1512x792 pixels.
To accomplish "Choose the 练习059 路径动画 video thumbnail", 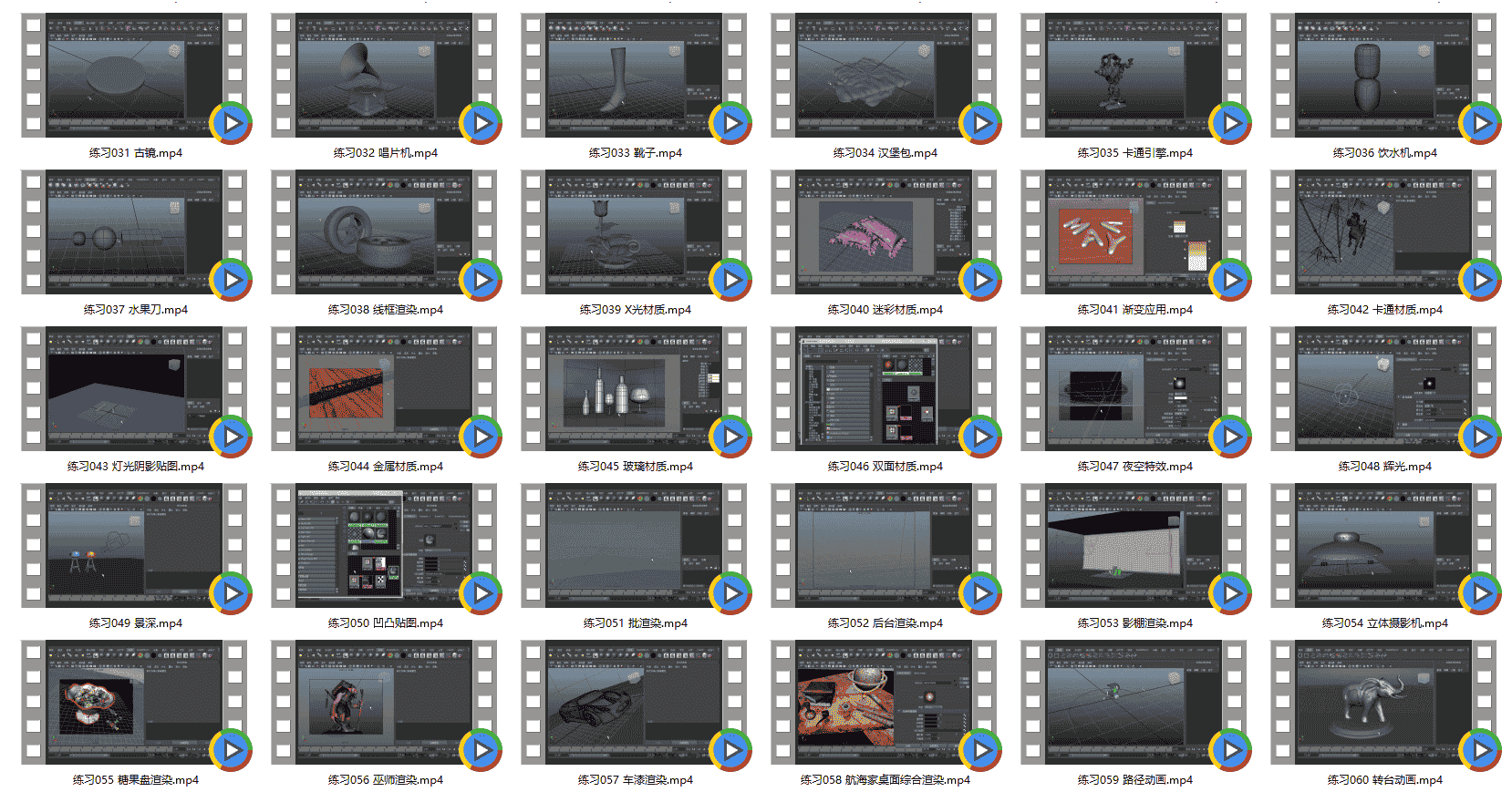I will pos(1134,703).
